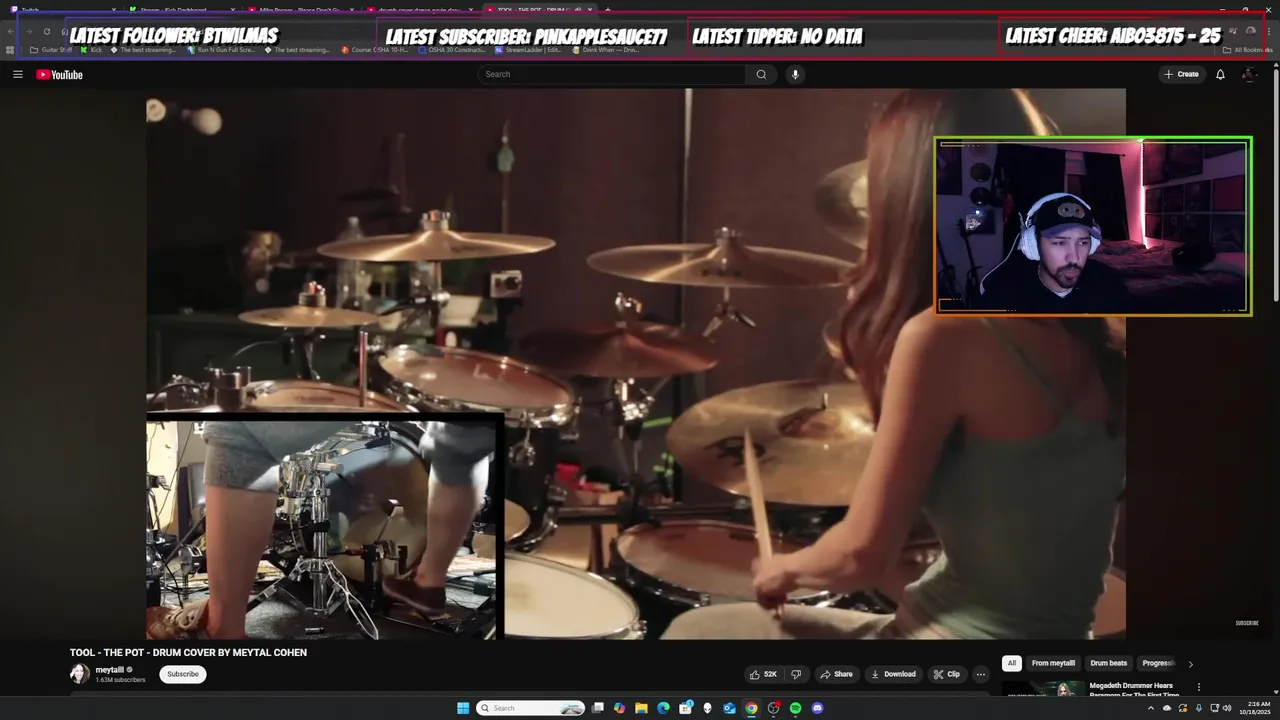Open a new browser tab
The width and height of the screenshot is (1280, 720).
coord(608,10)
